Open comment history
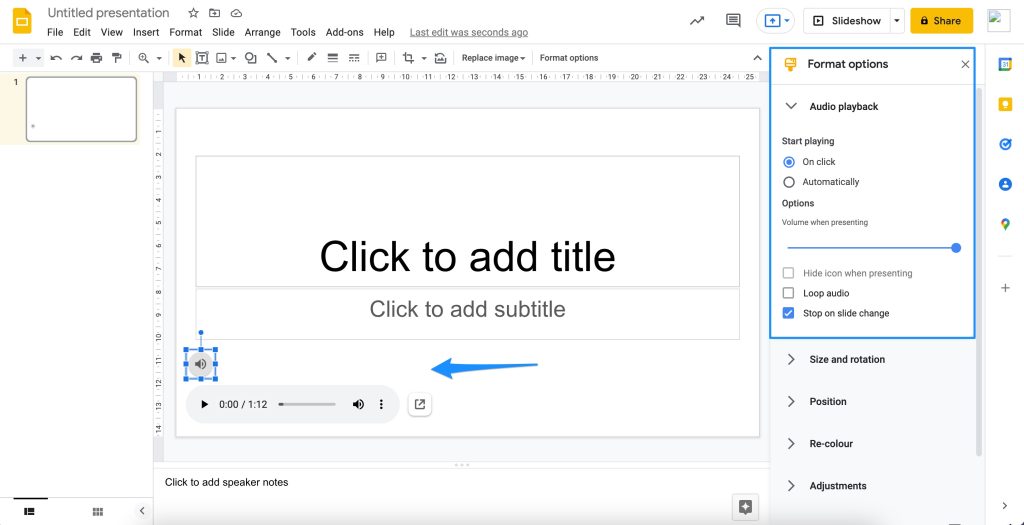The height and width of the screenshot is (525, 1024). click(733, 20)
